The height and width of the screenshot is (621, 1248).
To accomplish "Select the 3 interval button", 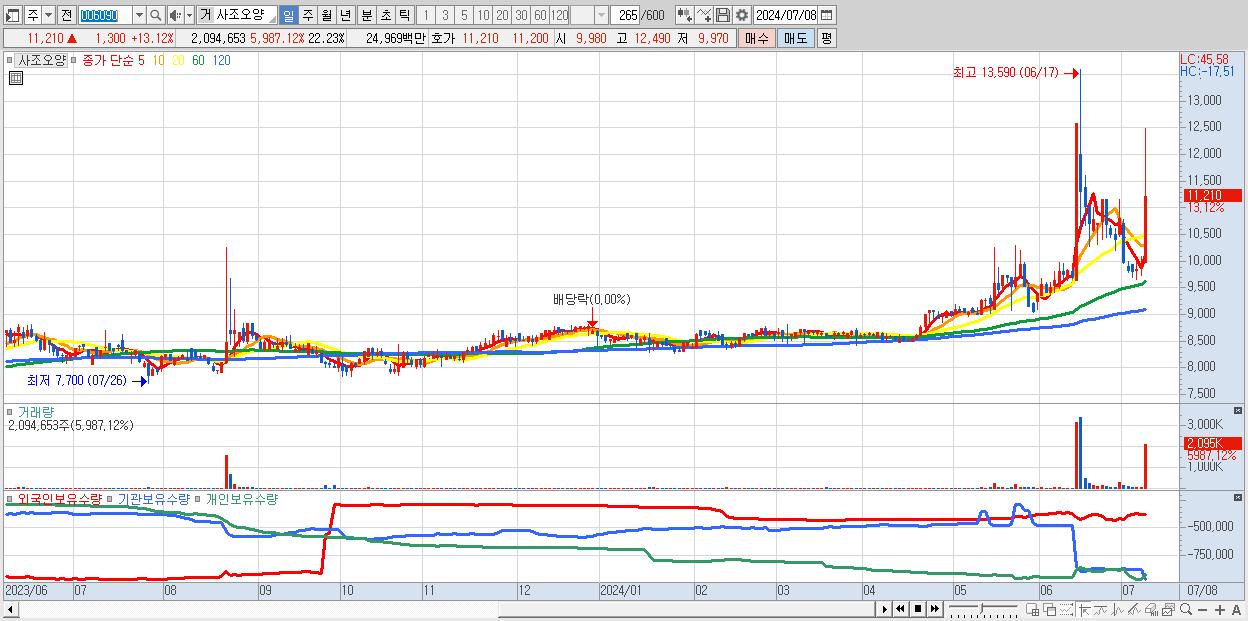I will 444,15.
